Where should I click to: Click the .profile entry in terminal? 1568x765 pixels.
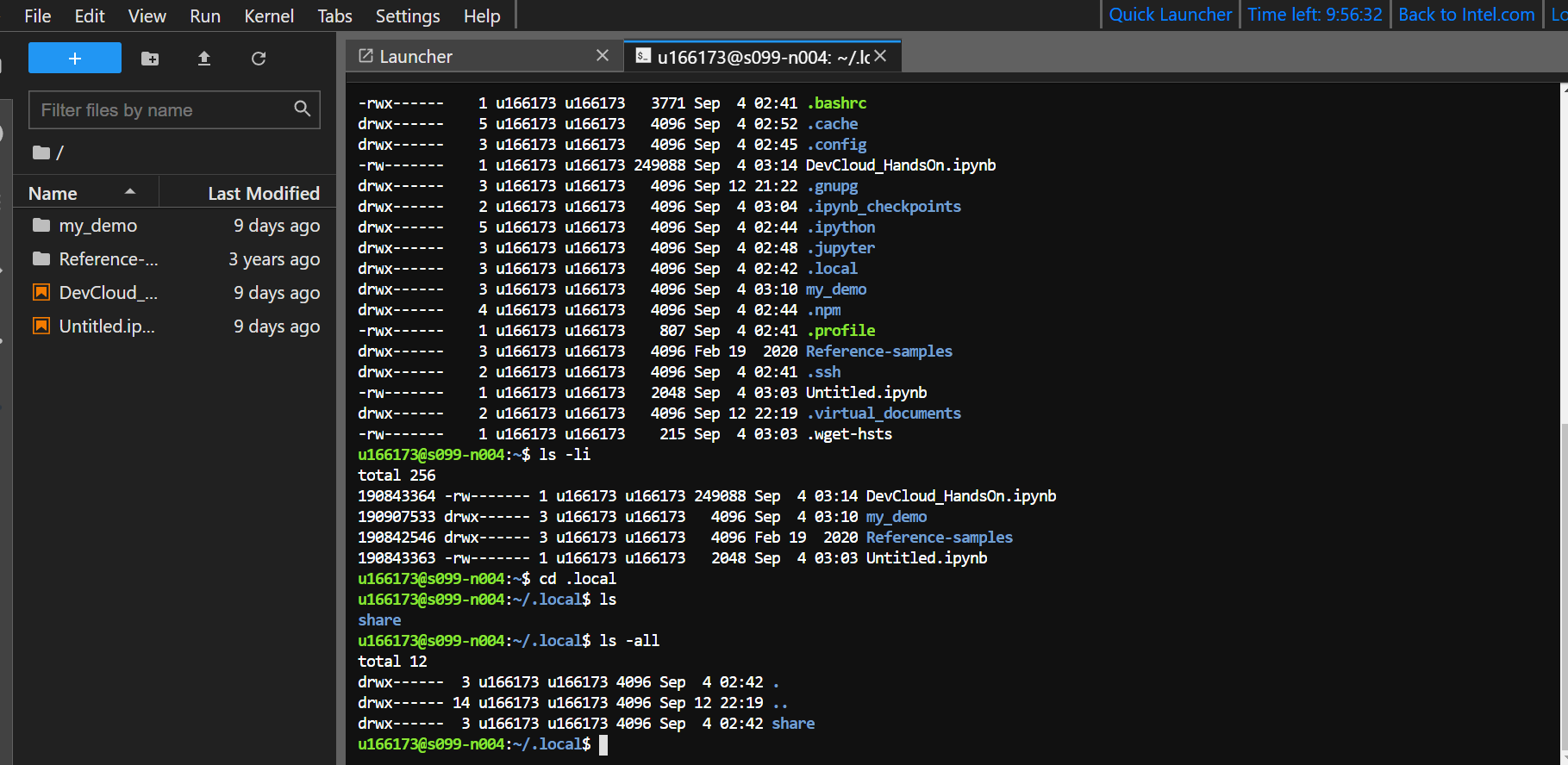[840, 331]
